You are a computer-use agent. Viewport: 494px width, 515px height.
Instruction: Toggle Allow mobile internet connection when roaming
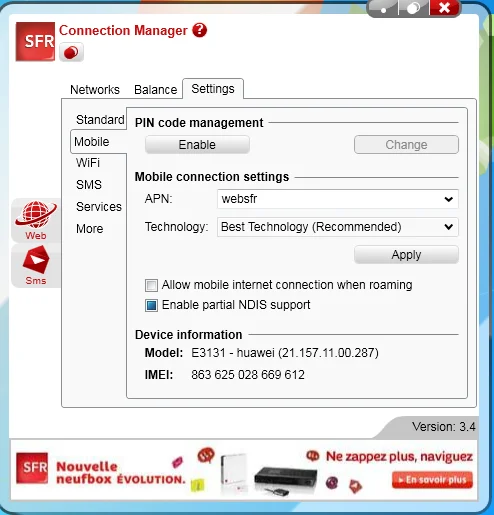151,285
